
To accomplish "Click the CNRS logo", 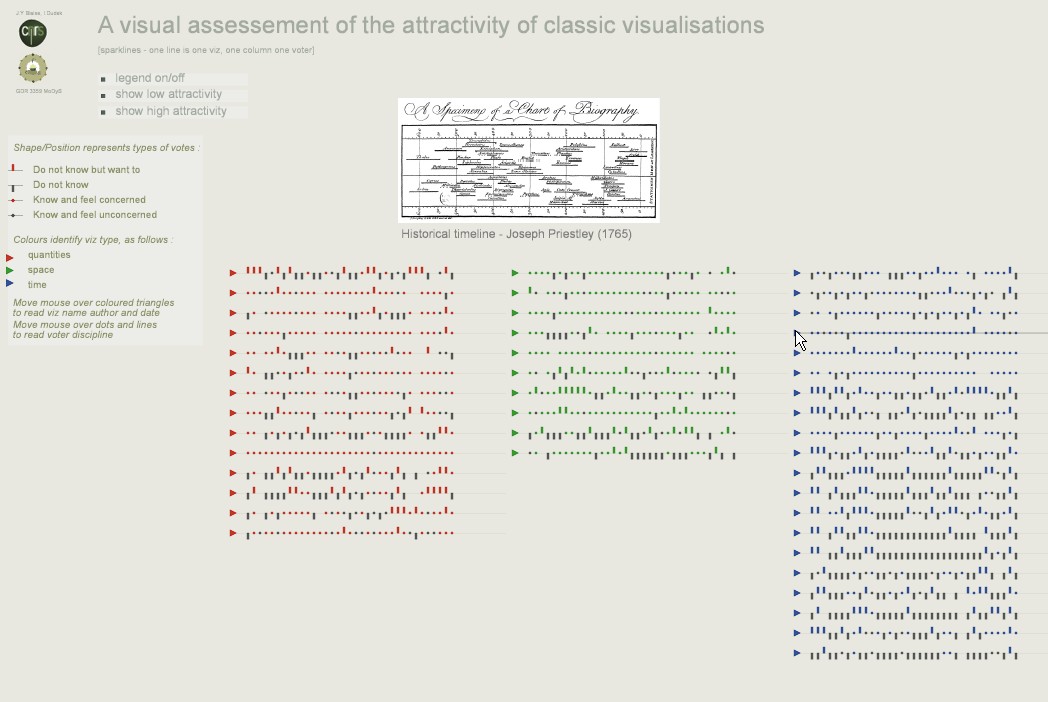I will [33, 33].
